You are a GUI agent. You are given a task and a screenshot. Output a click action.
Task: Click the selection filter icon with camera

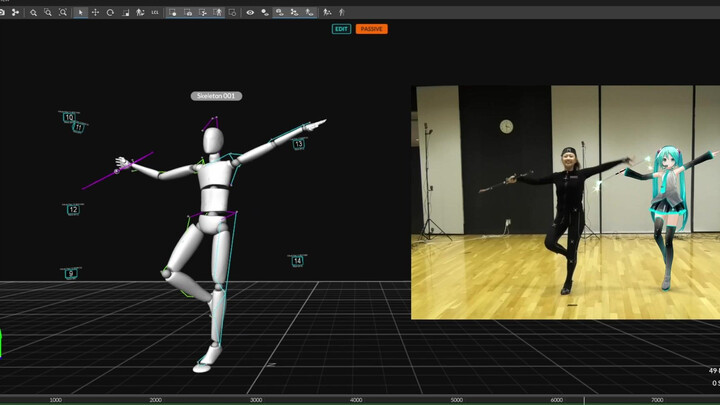188,12
